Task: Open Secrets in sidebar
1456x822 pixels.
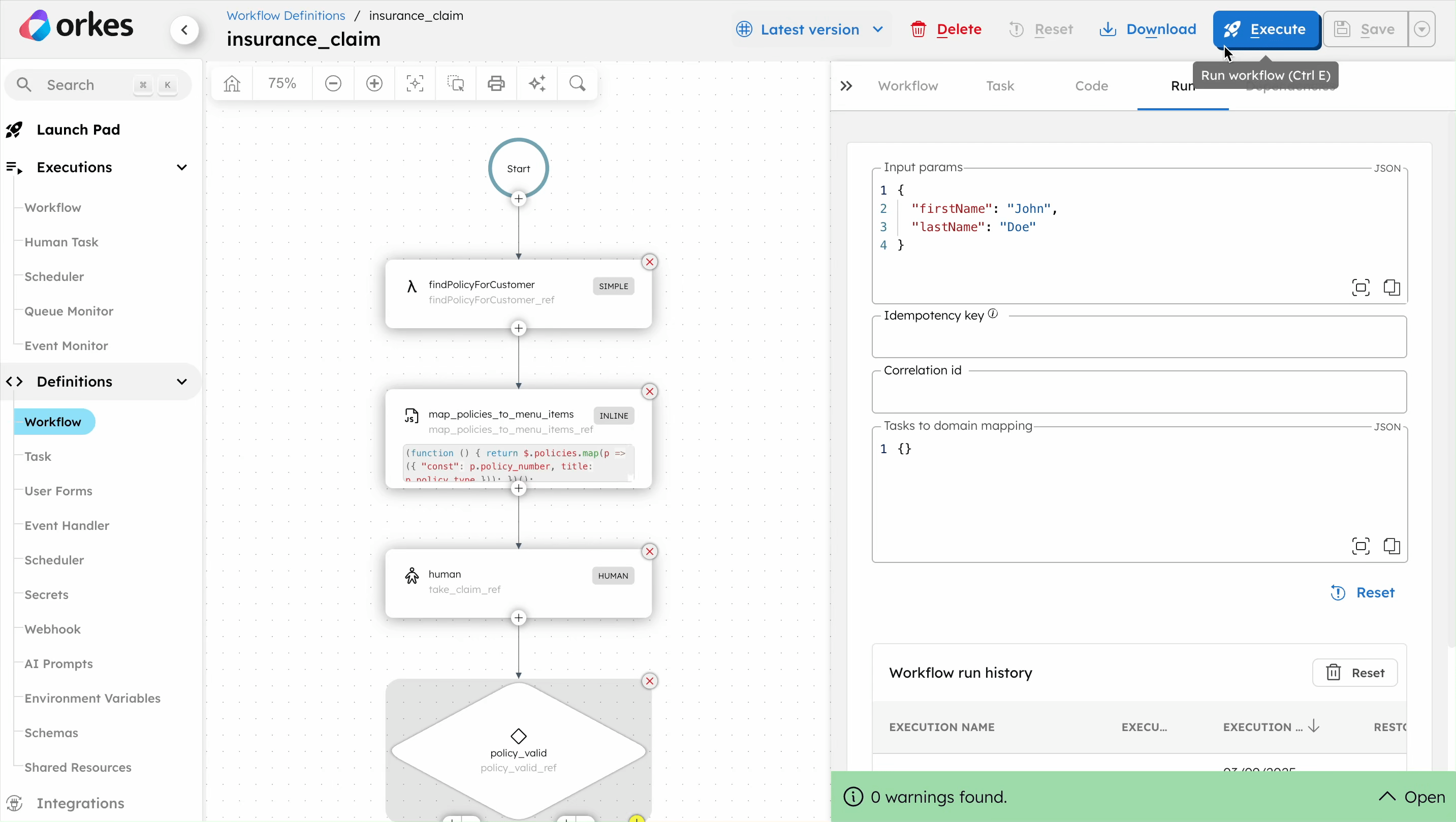Action: point(46,594)
